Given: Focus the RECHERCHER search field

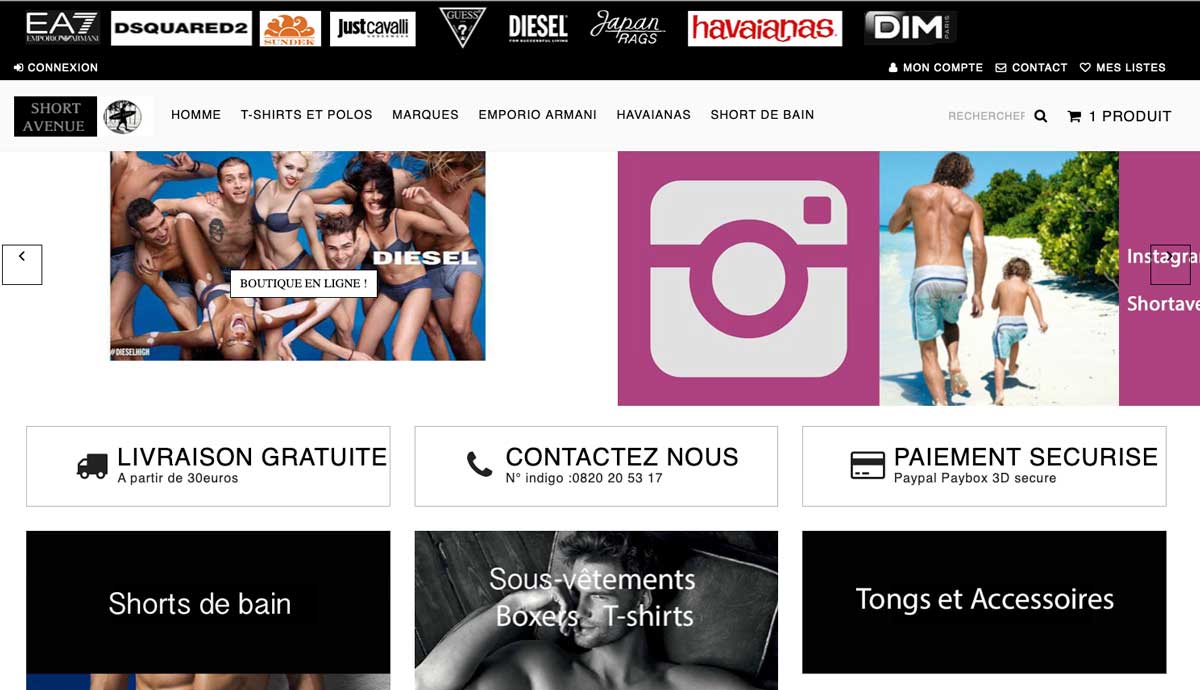Looking at the screenshot, I should pyautogui.click(x=986, y=116).
